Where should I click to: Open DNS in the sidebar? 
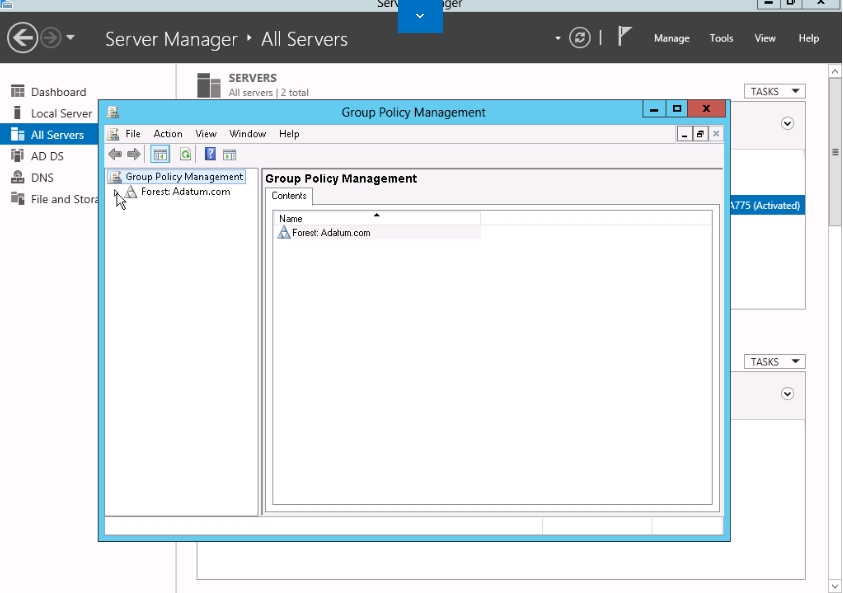pyautogui.click(x=42, y=177)
